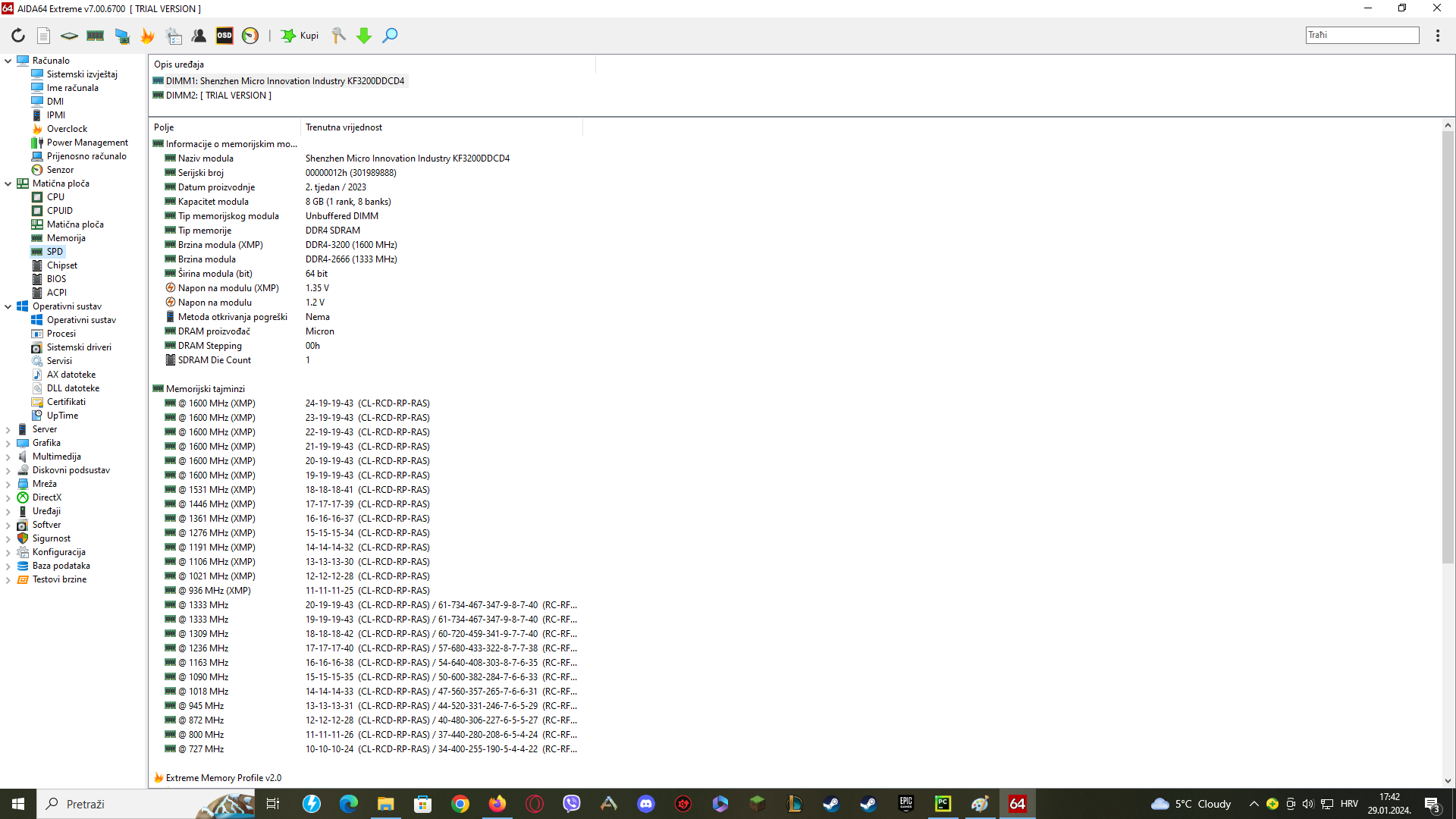Click the Kupi (buy) button
This screenshot has height=819, width=1456.
coord(300,36)
